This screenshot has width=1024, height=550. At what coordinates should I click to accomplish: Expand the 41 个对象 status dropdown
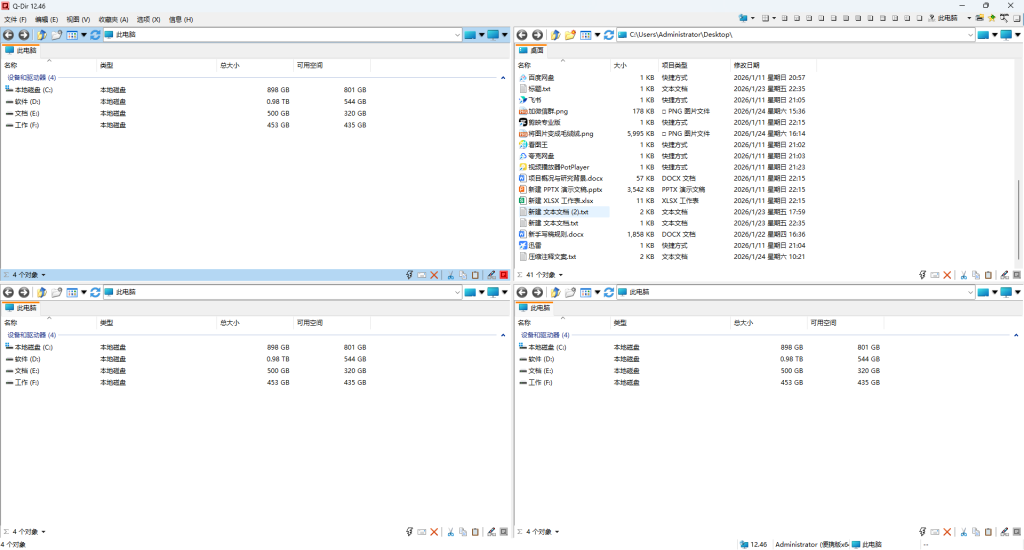(x=561, y=274)
